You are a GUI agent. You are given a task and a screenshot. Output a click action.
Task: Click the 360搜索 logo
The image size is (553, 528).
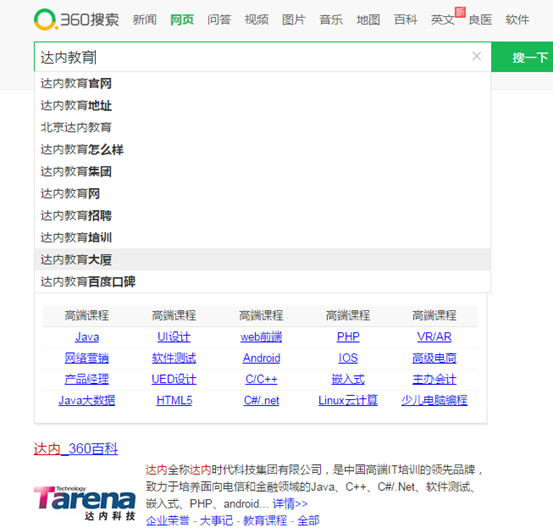coord(77,19)
